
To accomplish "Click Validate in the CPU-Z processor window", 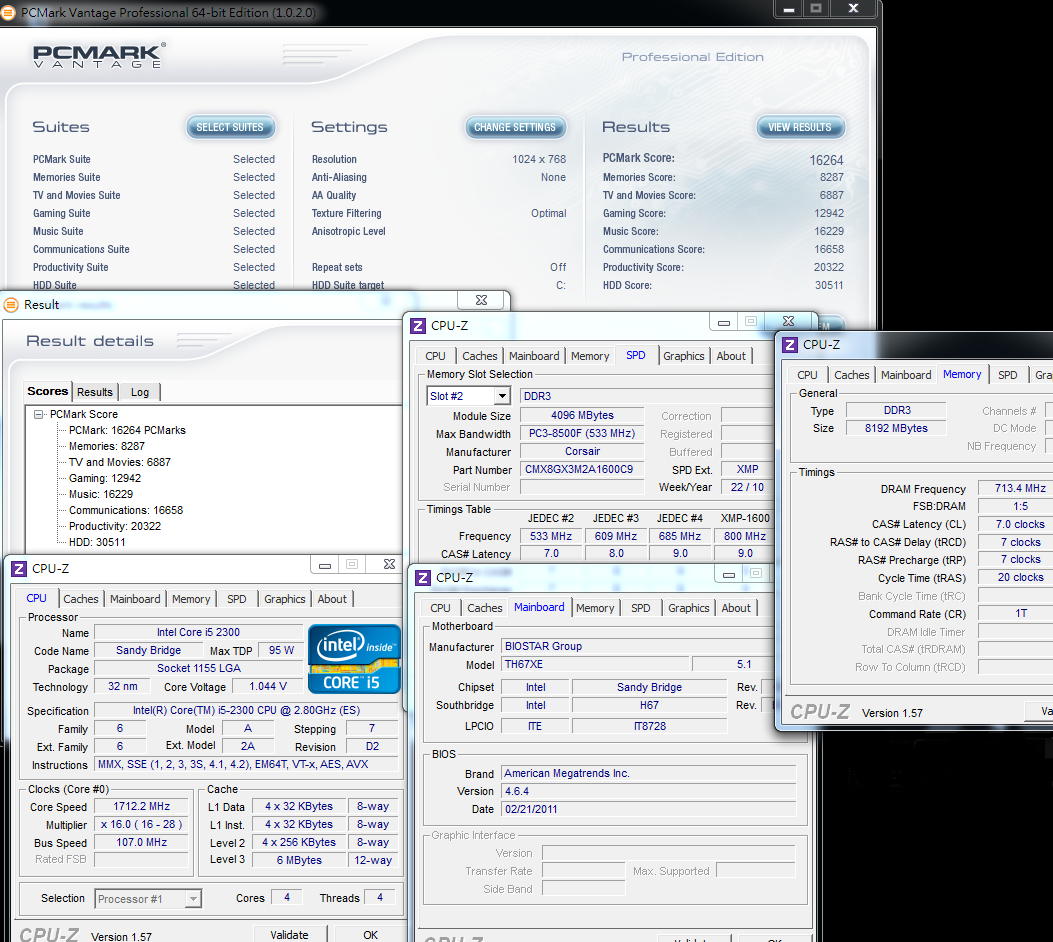I will click(x=289, y=935).
